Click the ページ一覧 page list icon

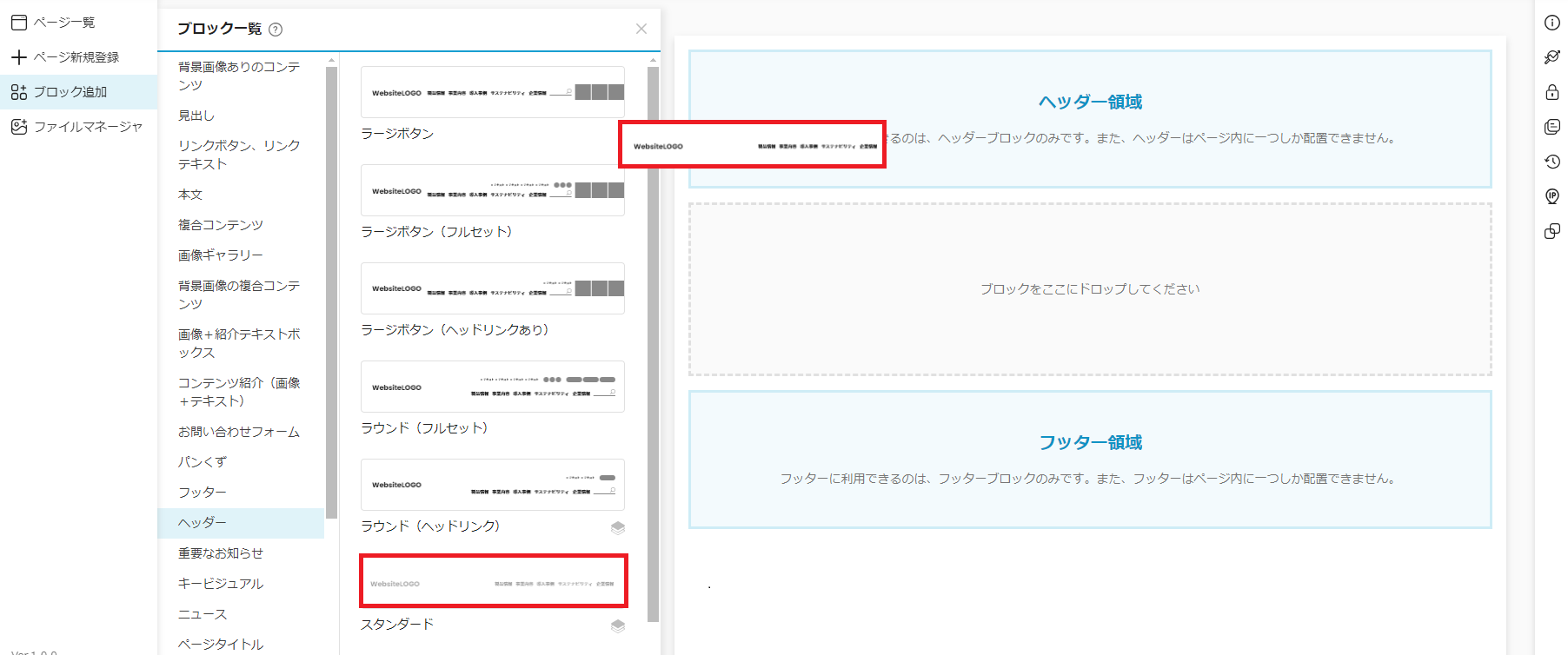[19, 23]
